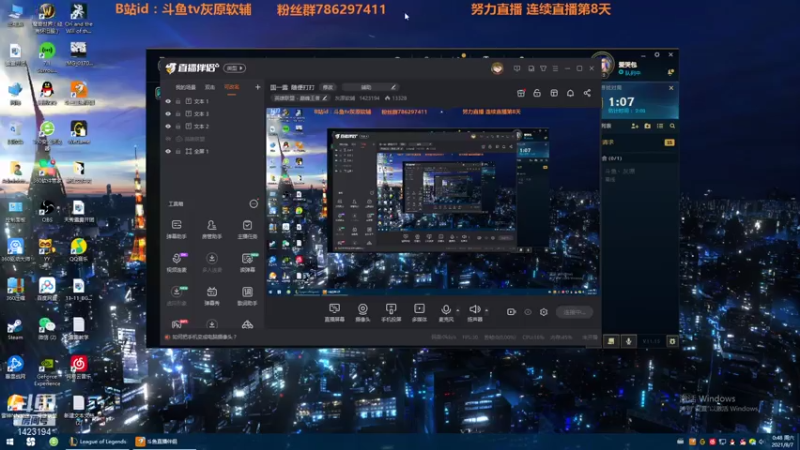
Task: Open the taskbar clock showing the date
Action: pyautogui.click(x=783, y=442)
